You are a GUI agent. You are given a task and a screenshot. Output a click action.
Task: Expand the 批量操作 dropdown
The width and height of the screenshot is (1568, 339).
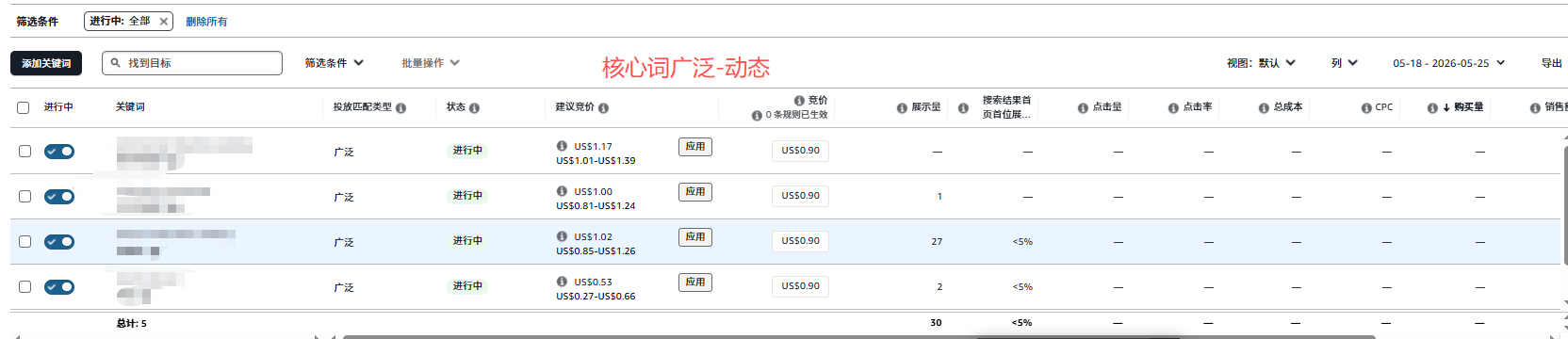431,63
